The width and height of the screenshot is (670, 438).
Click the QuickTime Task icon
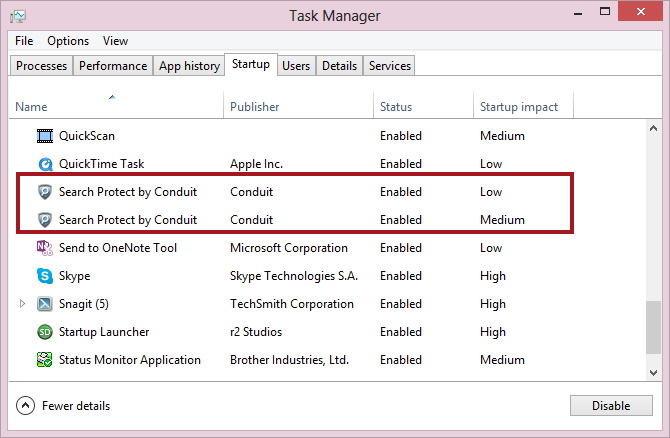[x=45, y=164]
